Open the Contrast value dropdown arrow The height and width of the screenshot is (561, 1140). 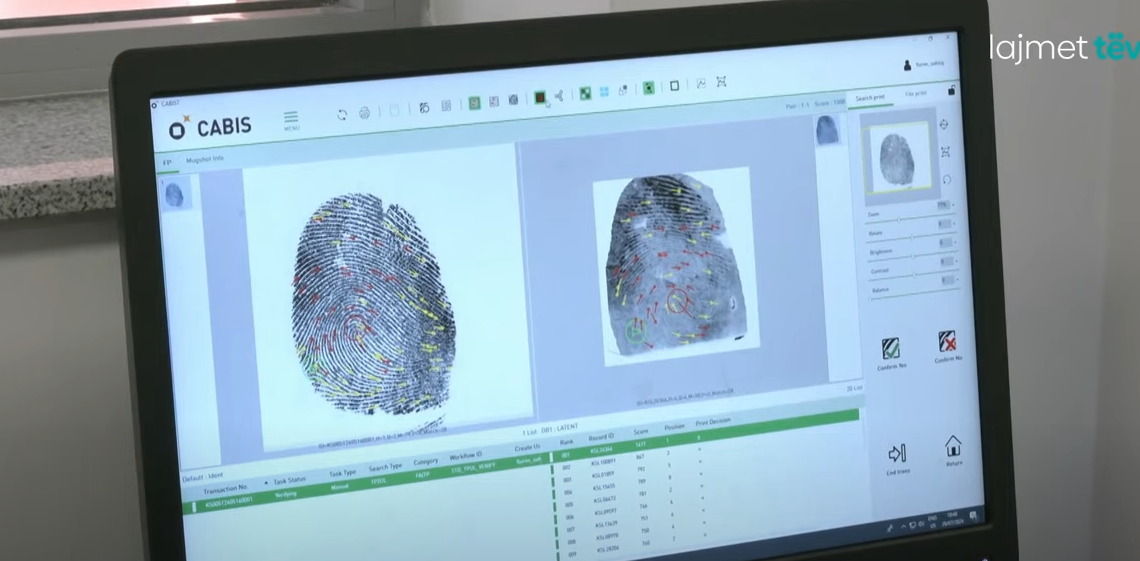(958, 262)
